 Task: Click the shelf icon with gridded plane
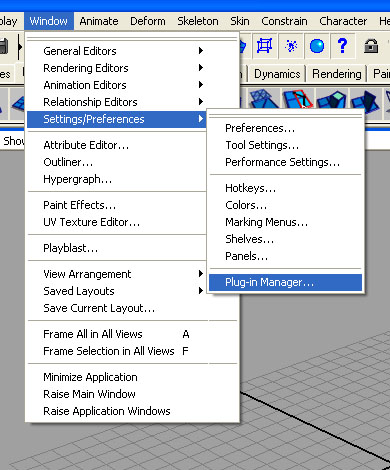coord(263,99)
